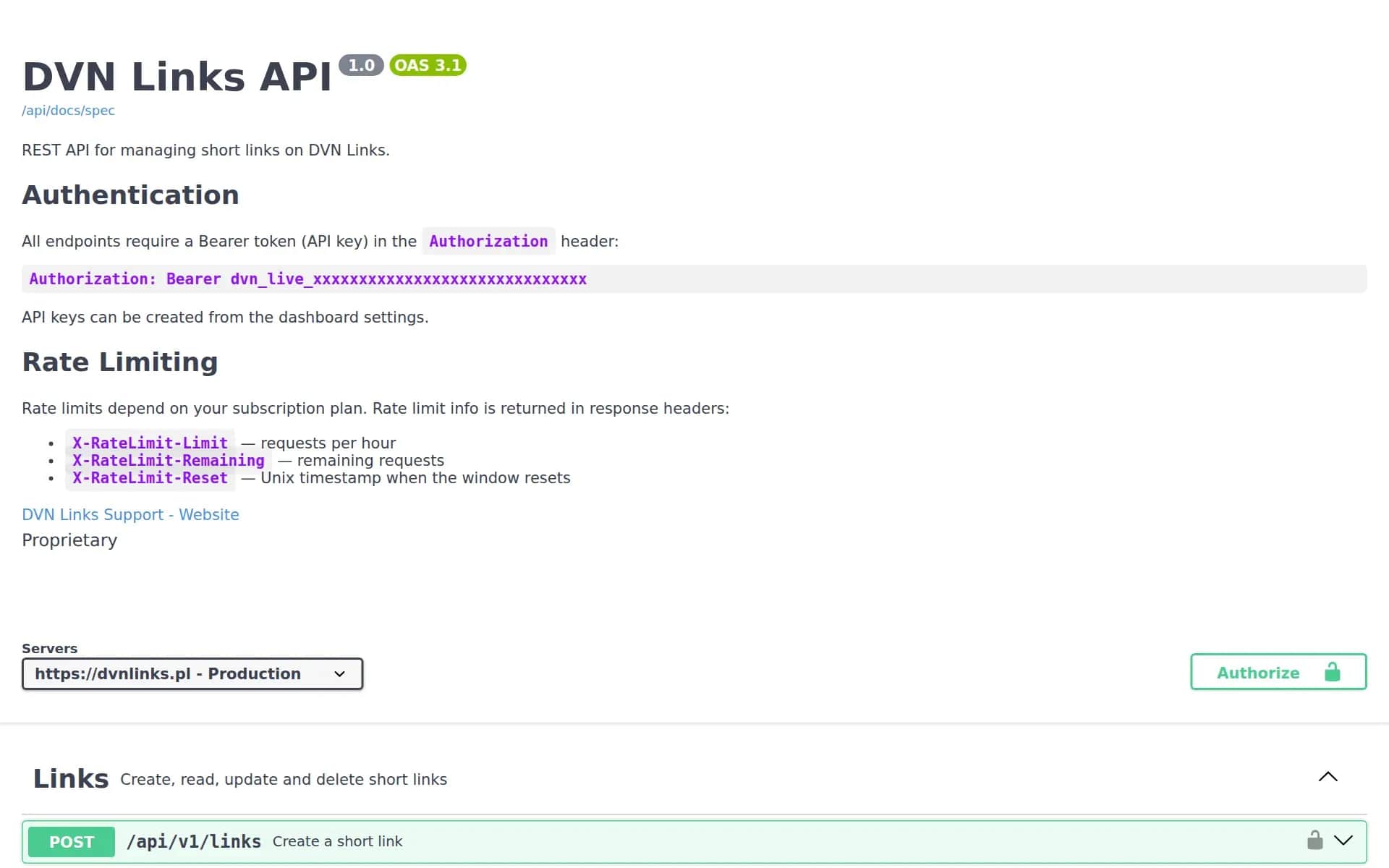Click the Rate Limiting heading
The width and height of the screenshot is (1389, 868).
(x=120, y=362)
